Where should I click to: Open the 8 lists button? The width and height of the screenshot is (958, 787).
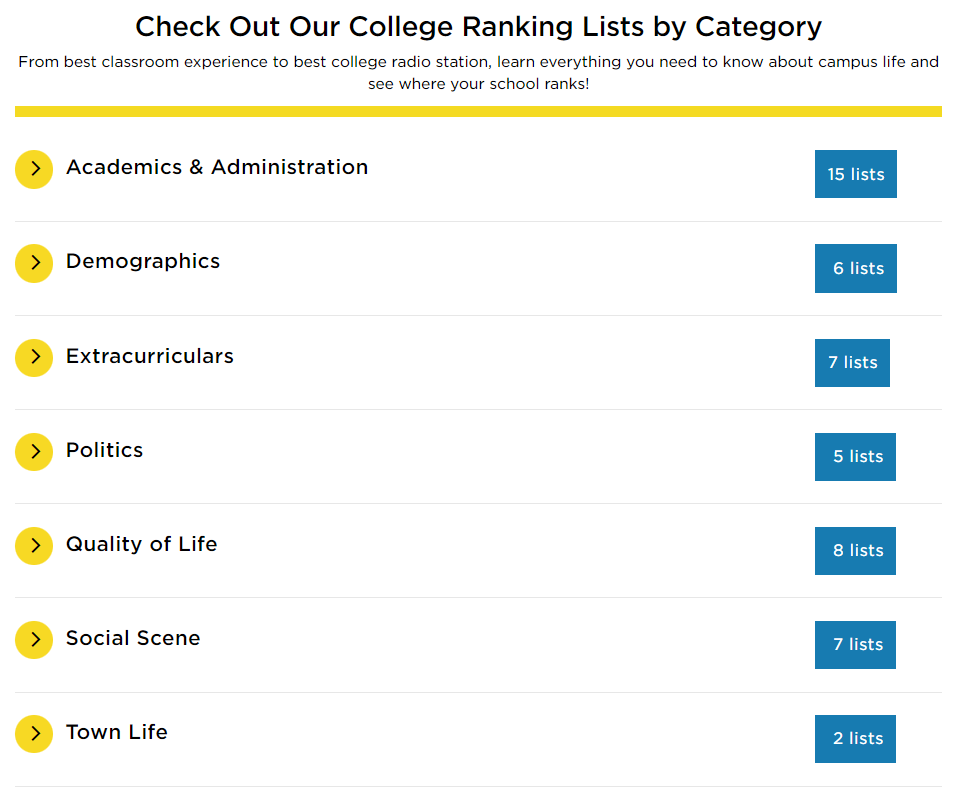click(855, 551)
